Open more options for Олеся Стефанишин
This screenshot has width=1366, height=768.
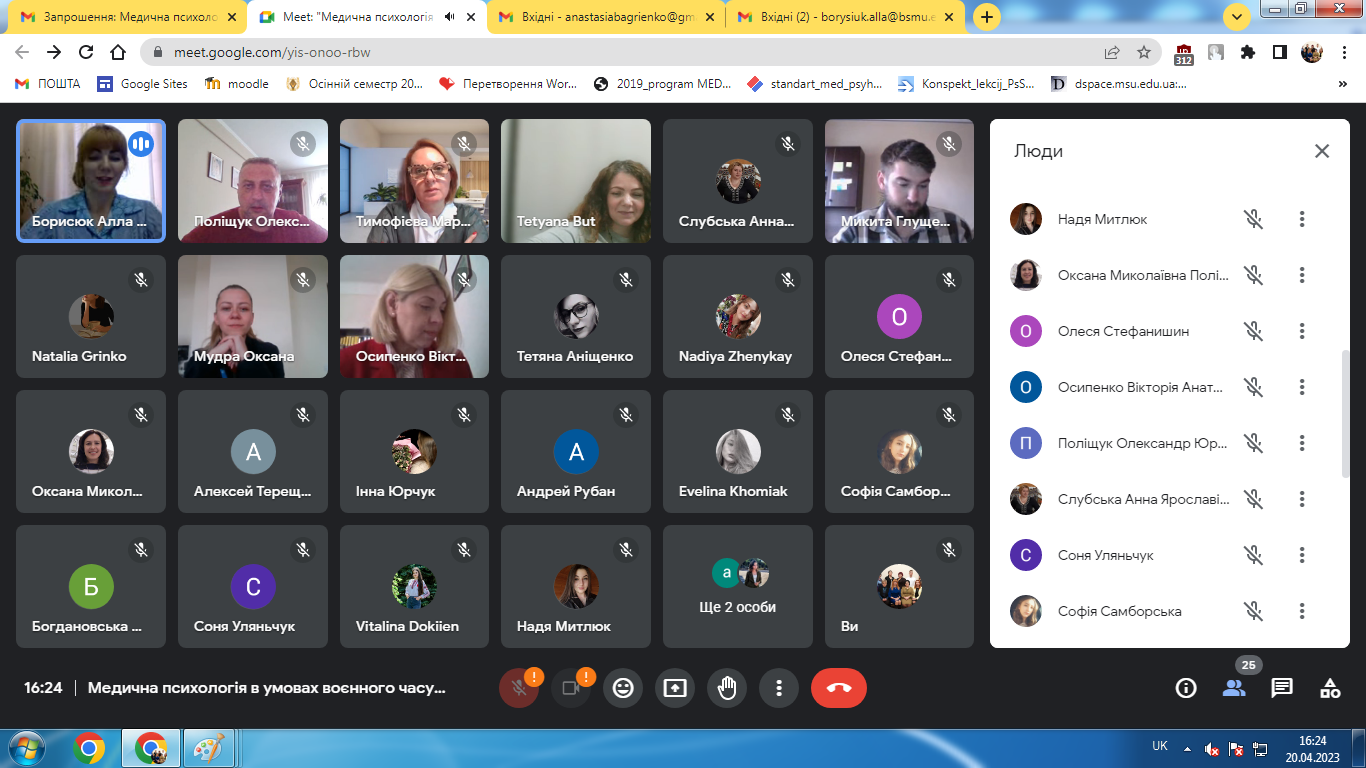(1302, 331)
